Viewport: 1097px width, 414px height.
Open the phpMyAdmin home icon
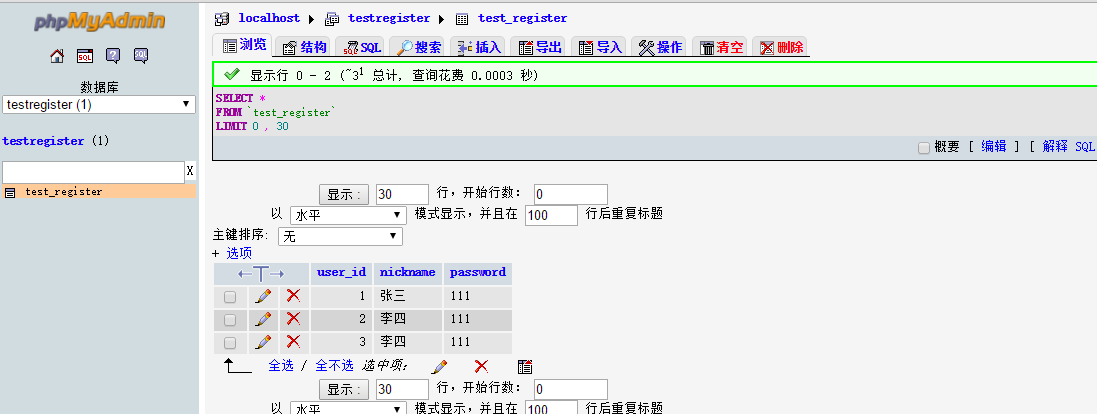[x=57, y=56]
